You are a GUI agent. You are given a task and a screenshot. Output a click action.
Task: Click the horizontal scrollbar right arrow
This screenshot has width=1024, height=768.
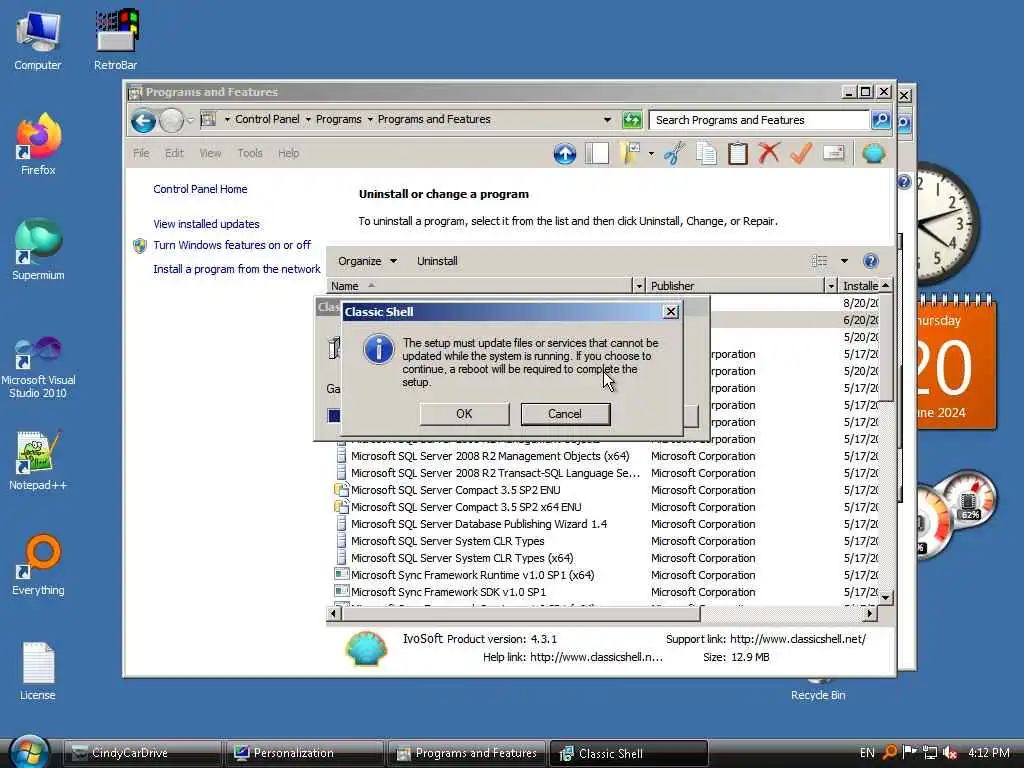click(869, 614)
